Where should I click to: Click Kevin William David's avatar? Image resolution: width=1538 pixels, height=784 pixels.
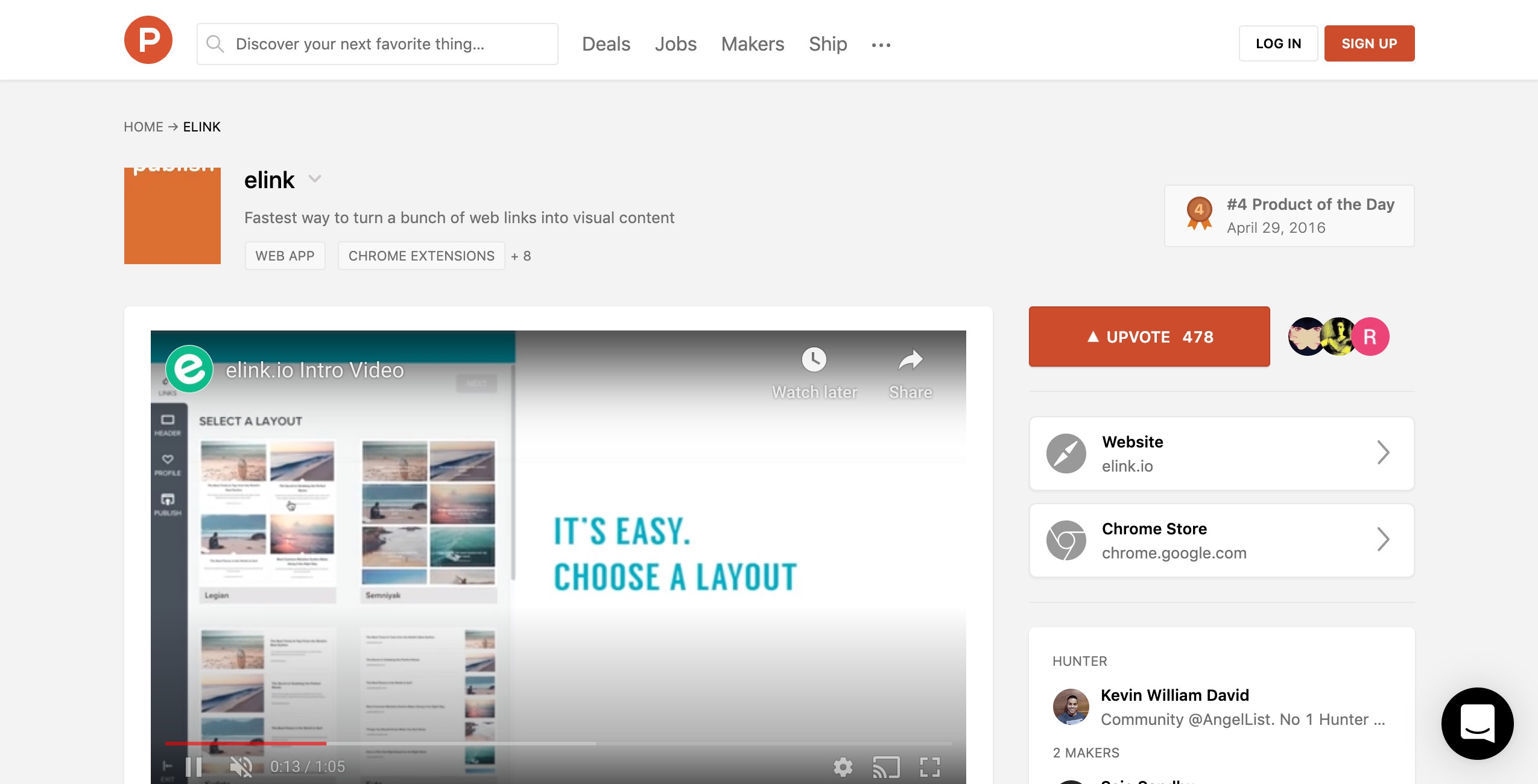[1071, 707]
